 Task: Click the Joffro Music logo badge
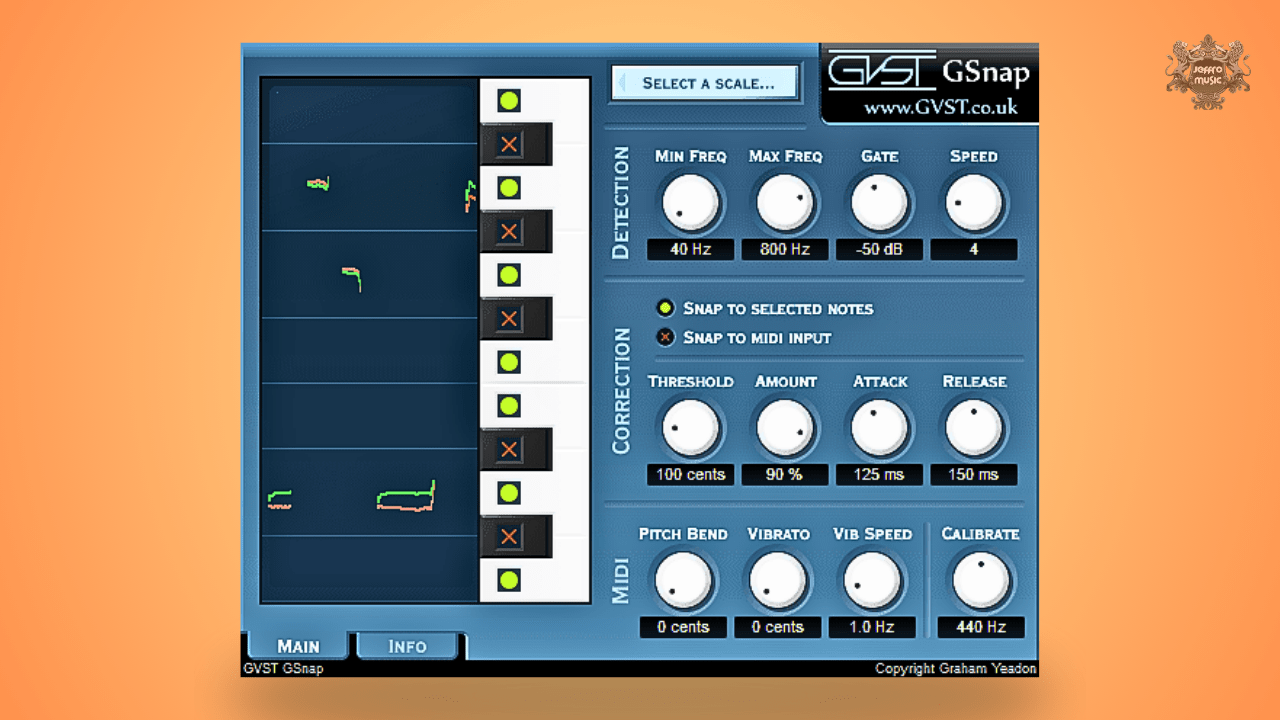tap(1208, 72)
